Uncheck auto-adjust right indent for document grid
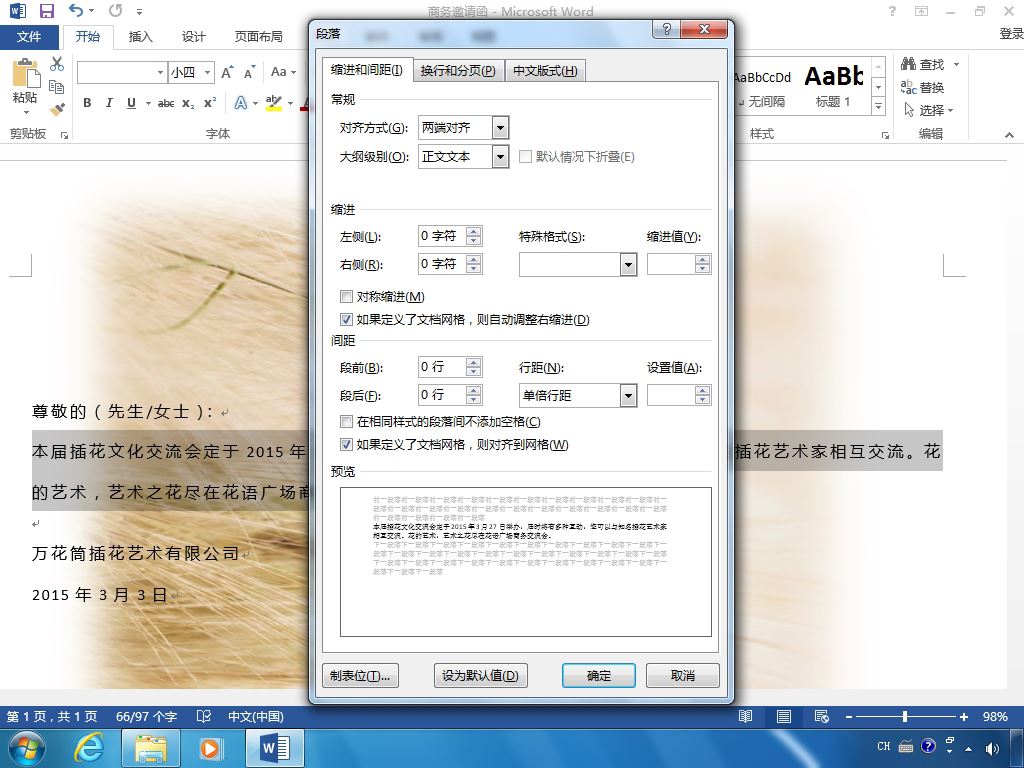Screen dimensions: 1024x768 click(347, 319)
